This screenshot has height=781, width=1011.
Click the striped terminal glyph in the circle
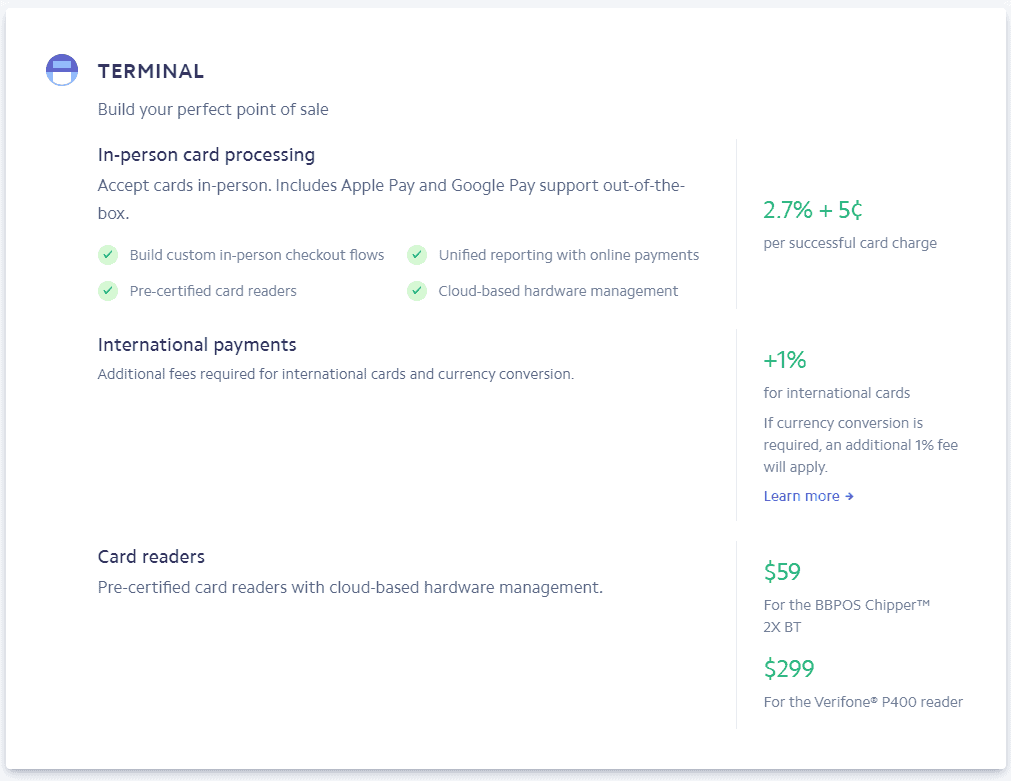(x=61, y=70)
